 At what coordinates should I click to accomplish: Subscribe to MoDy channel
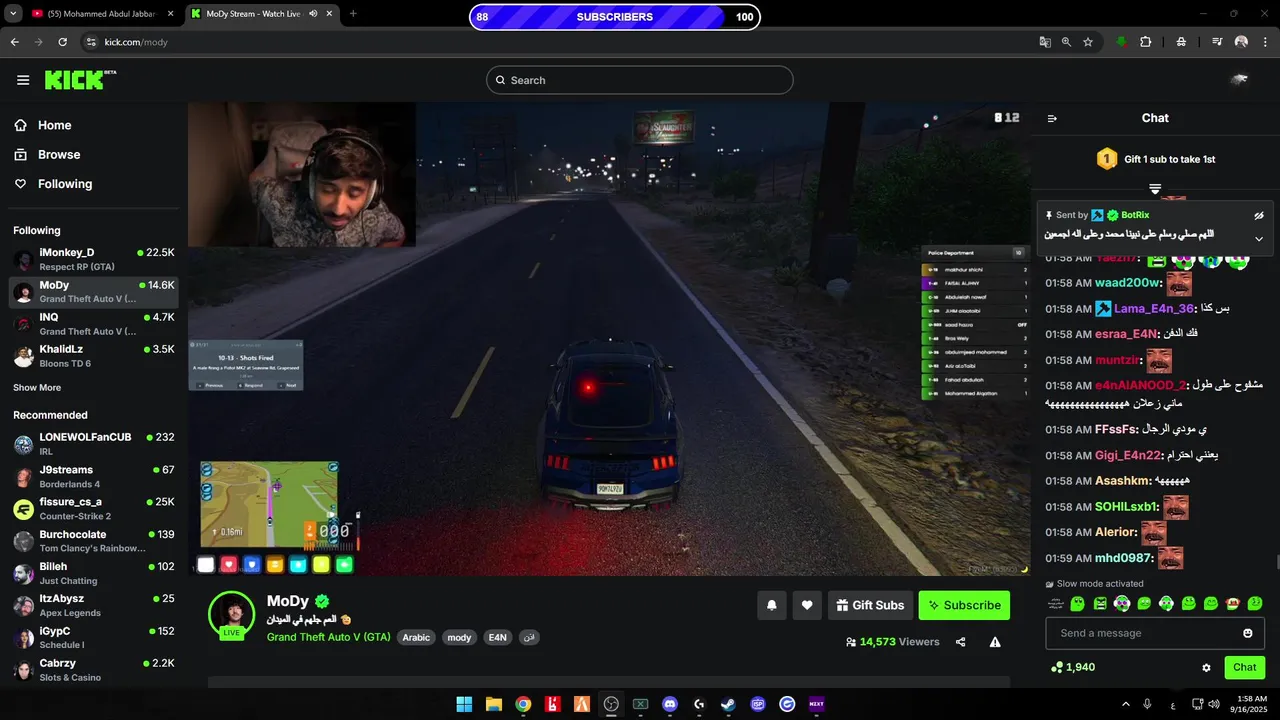coord(964,605)
